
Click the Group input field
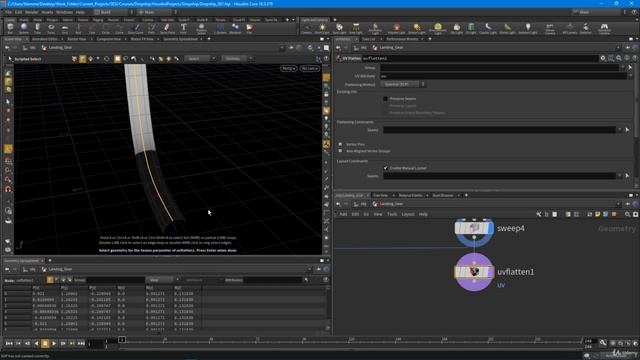(500, 68)
